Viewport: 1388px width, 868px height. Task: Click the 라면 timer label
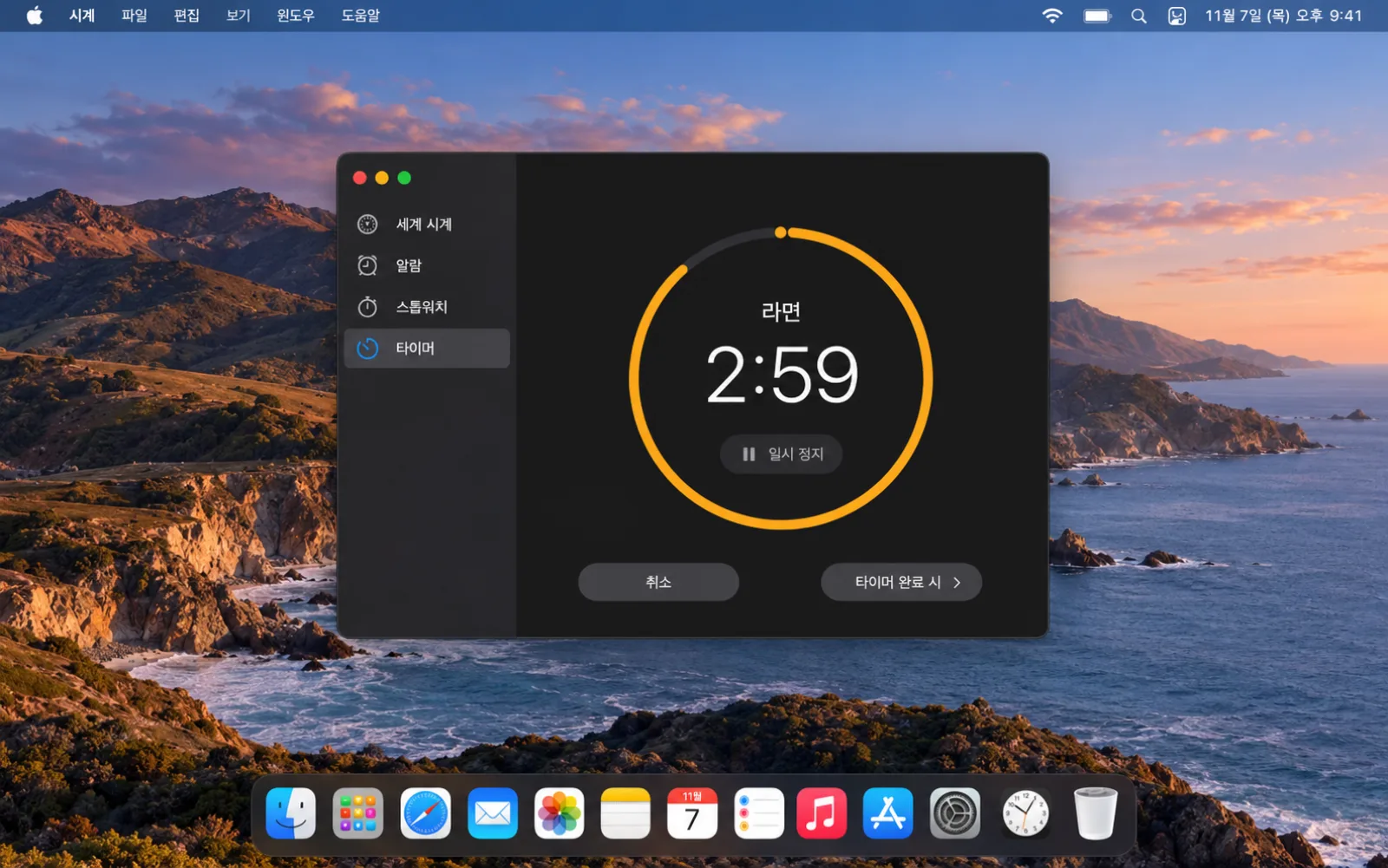pos(781,311)
